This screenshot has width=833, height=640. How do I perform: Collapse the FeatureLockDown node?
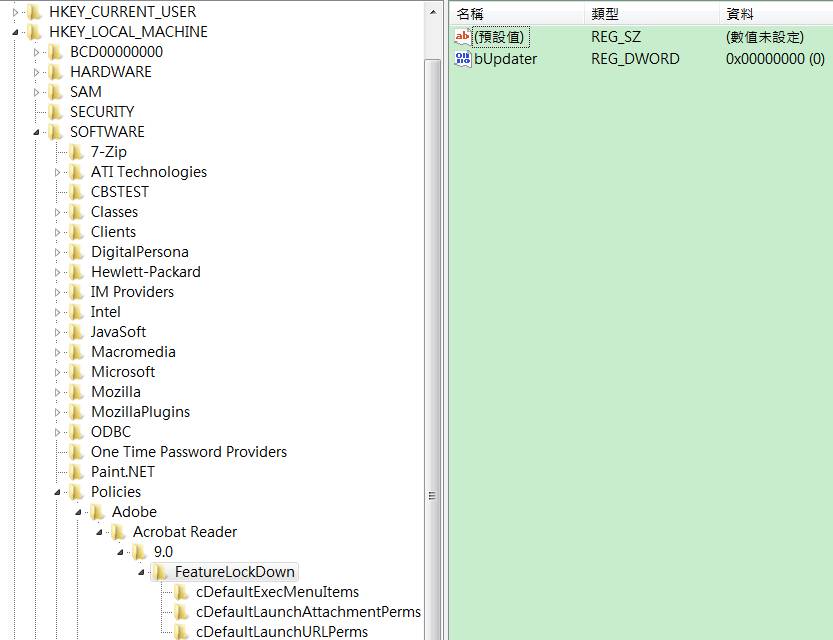[141, 572]
